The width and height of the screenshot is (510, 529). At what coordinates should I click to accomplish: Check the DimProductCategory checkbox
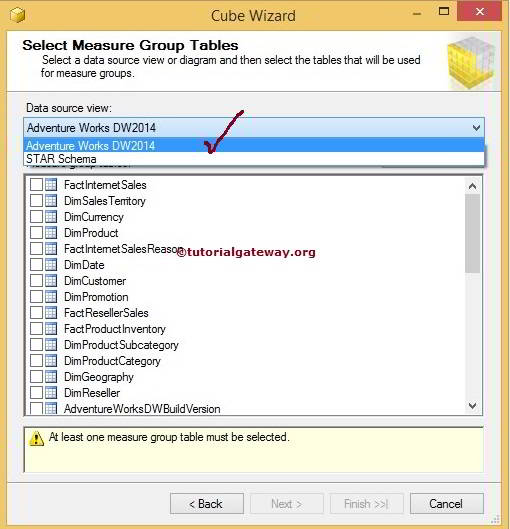click(36, 361)
